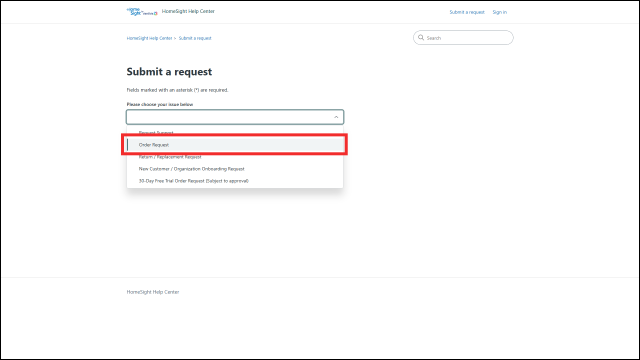640x360 pixels.
Task: Click the asterisk required fields note
Action: [177, 90]
